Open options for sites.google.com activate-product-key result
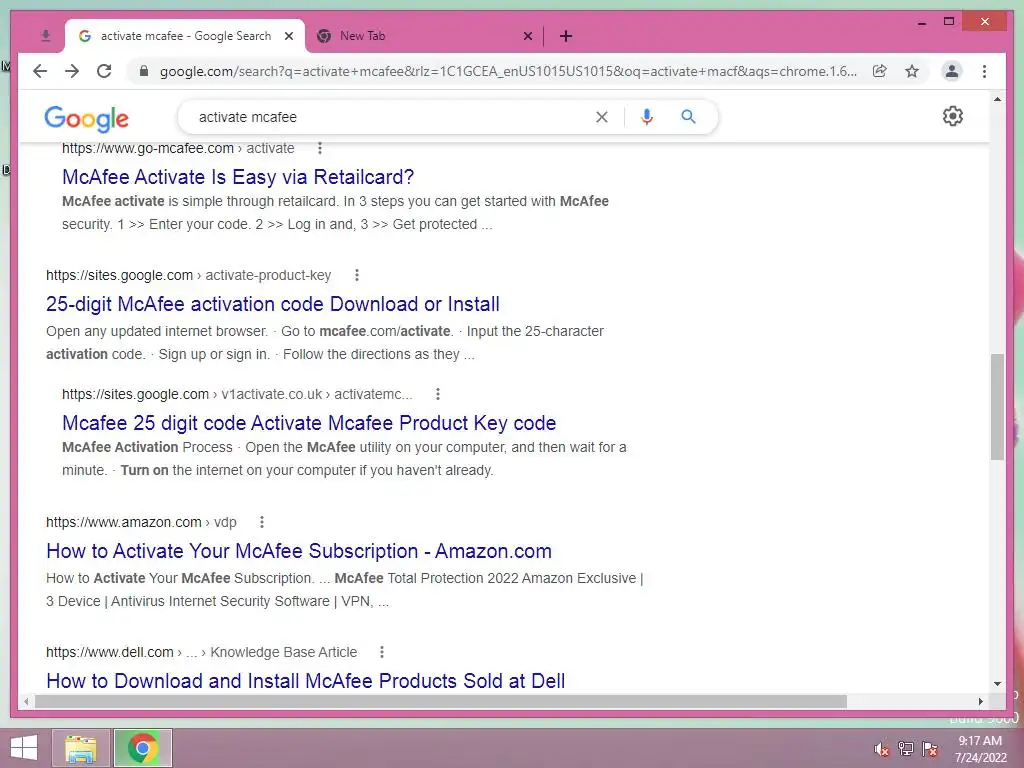Image resolution: width=1024 pixels, height=768 pixels. (357, 275)
